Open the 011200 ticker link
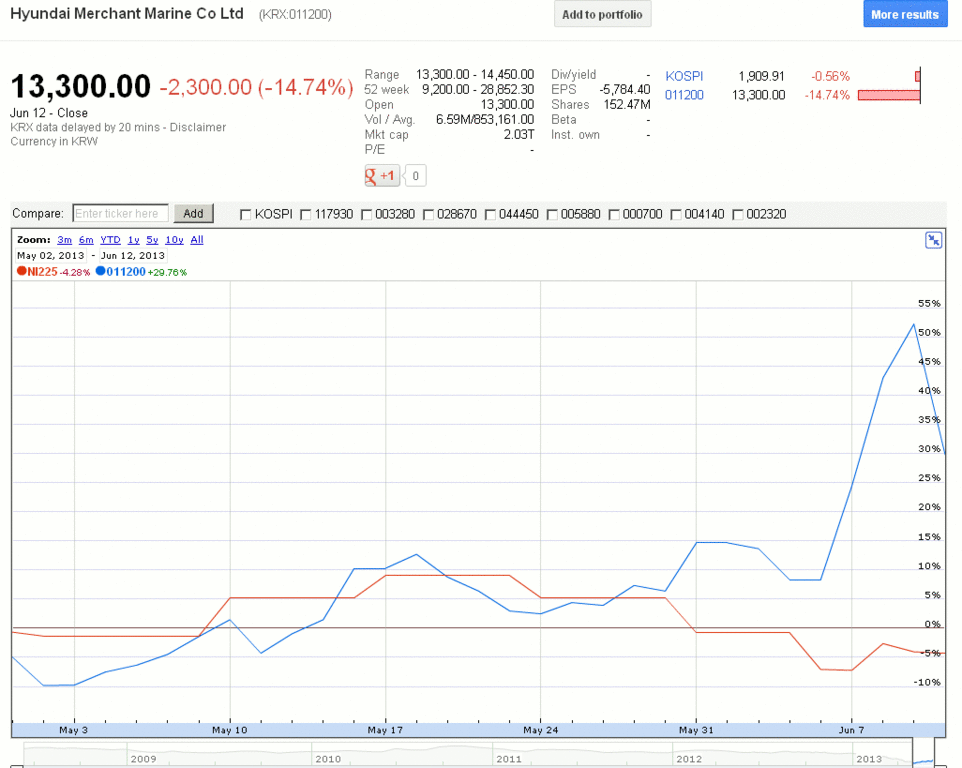The image size is (962, 768). [684, 95]
